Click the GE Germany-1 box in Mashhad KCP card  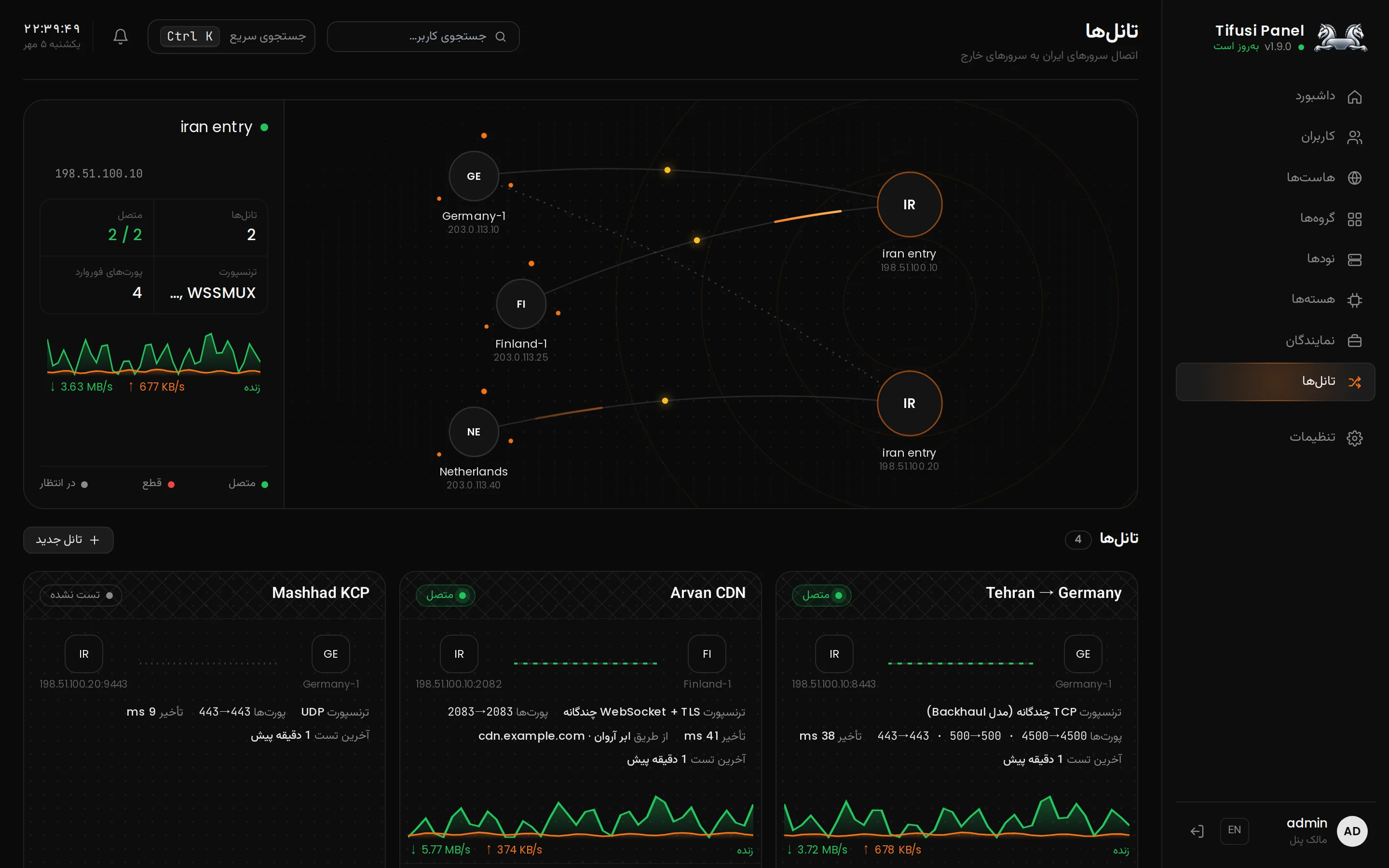point(330,653)
